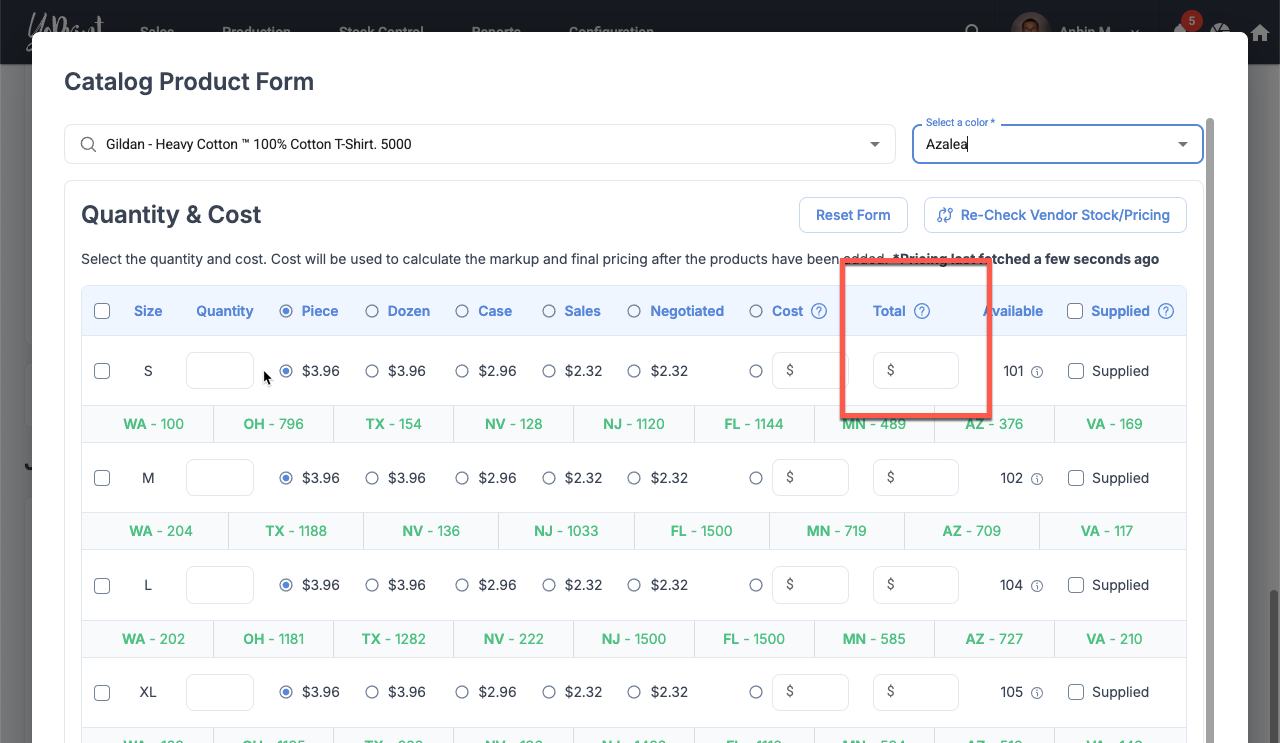Screen dimensions: 1280x743
Task: Click the help icon beside Total header
Action: pyautogui.click(x=922, y=311)
